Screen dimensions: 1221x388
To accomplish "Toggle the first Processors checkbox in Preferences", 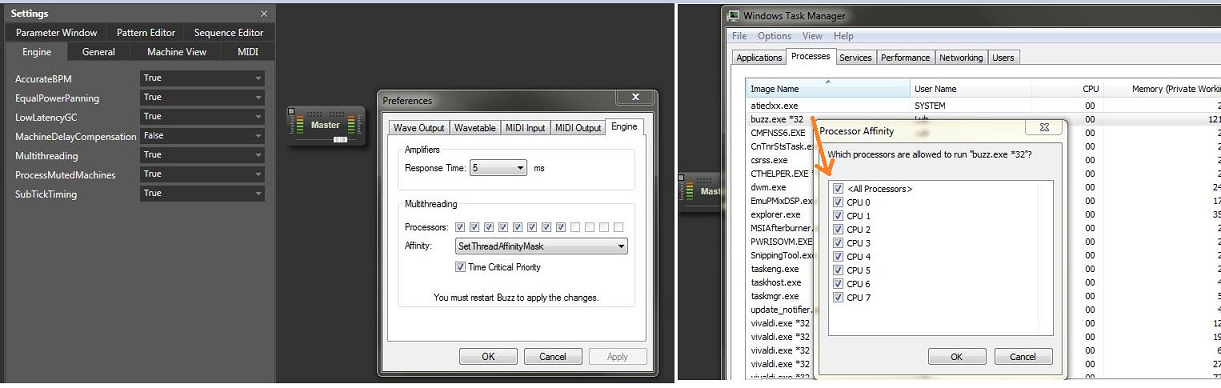I will pos(460,227).
